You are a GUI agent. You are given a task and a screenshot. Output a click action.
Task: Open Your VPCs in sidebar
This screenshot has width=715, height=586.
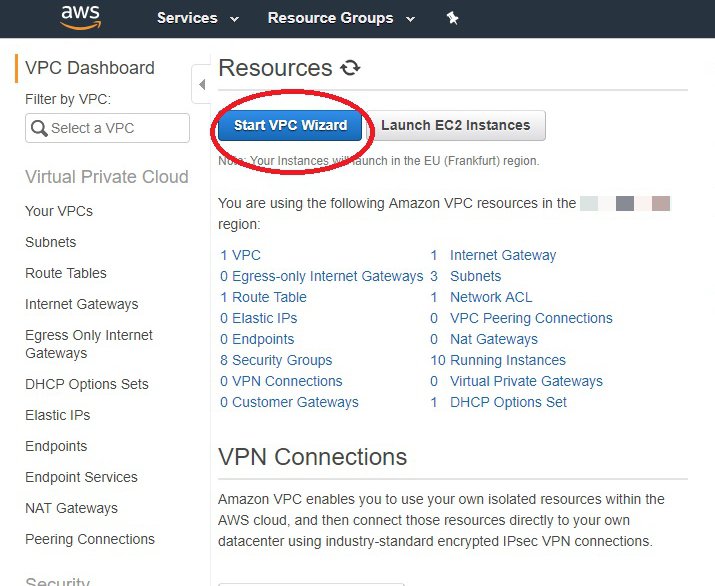59,211
